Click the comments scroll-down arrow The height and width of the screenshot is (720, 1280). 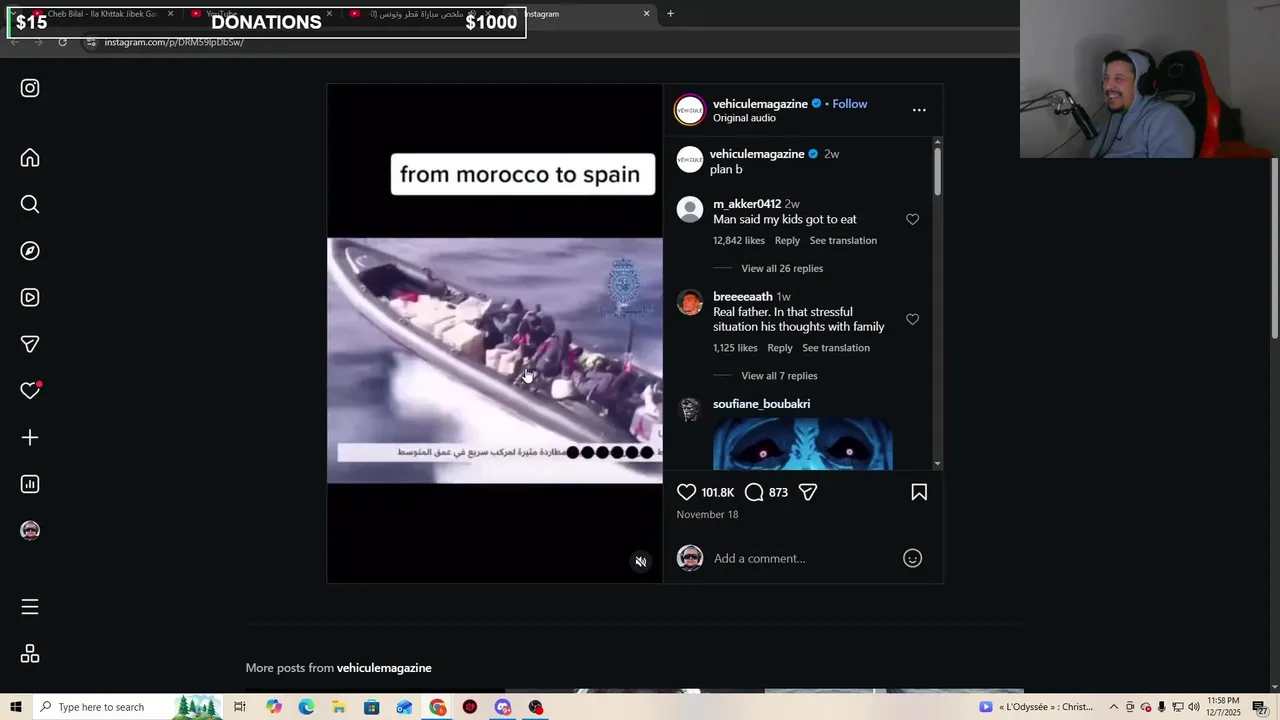click(x=937, y=463)
